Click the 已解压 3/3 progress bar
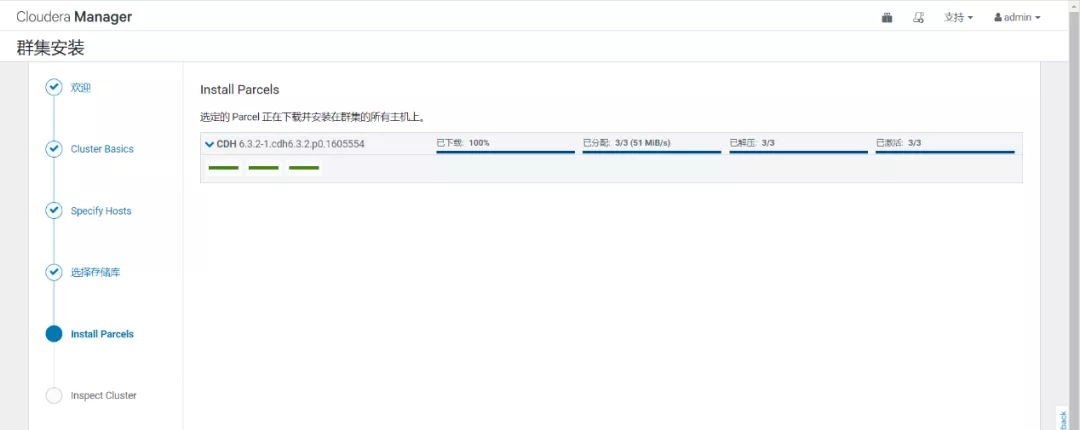This screenshot has height=430, width=1080. tap(798, 152)
